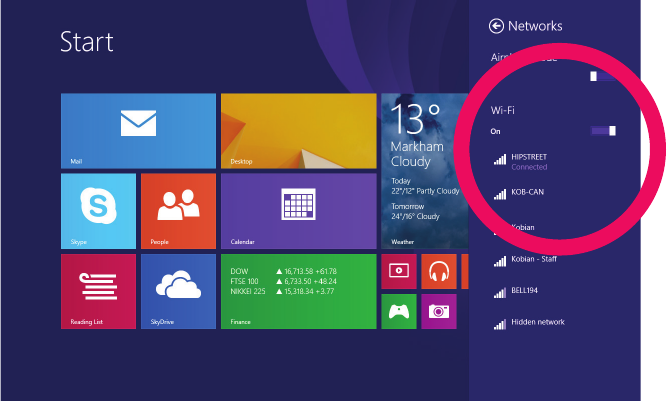Open the Weather tile showing Markham

click(425, 171)
